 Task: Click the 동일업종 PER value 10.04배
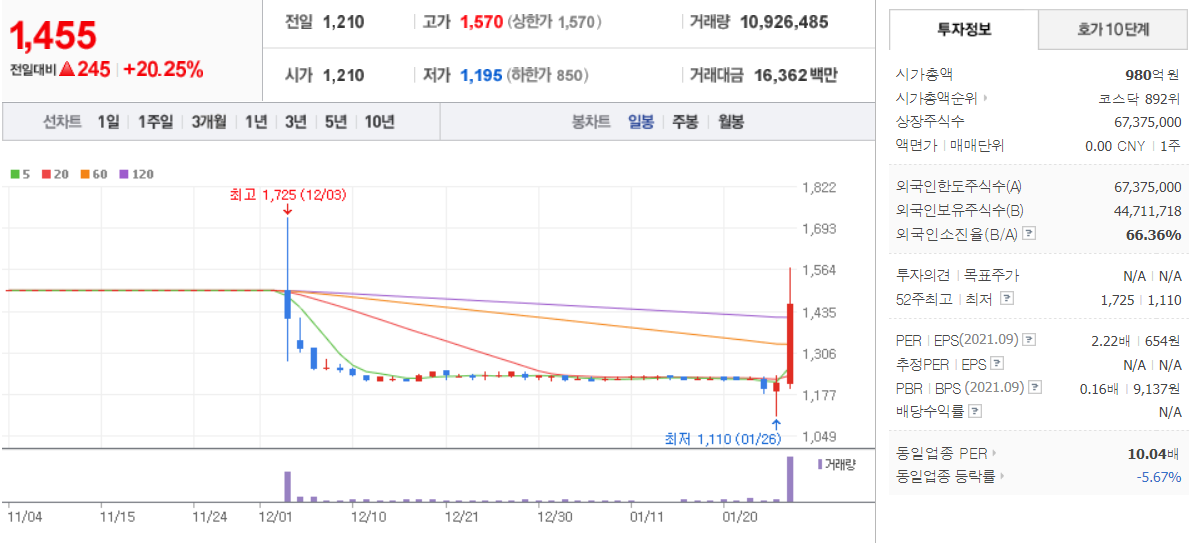(1155, 453)
